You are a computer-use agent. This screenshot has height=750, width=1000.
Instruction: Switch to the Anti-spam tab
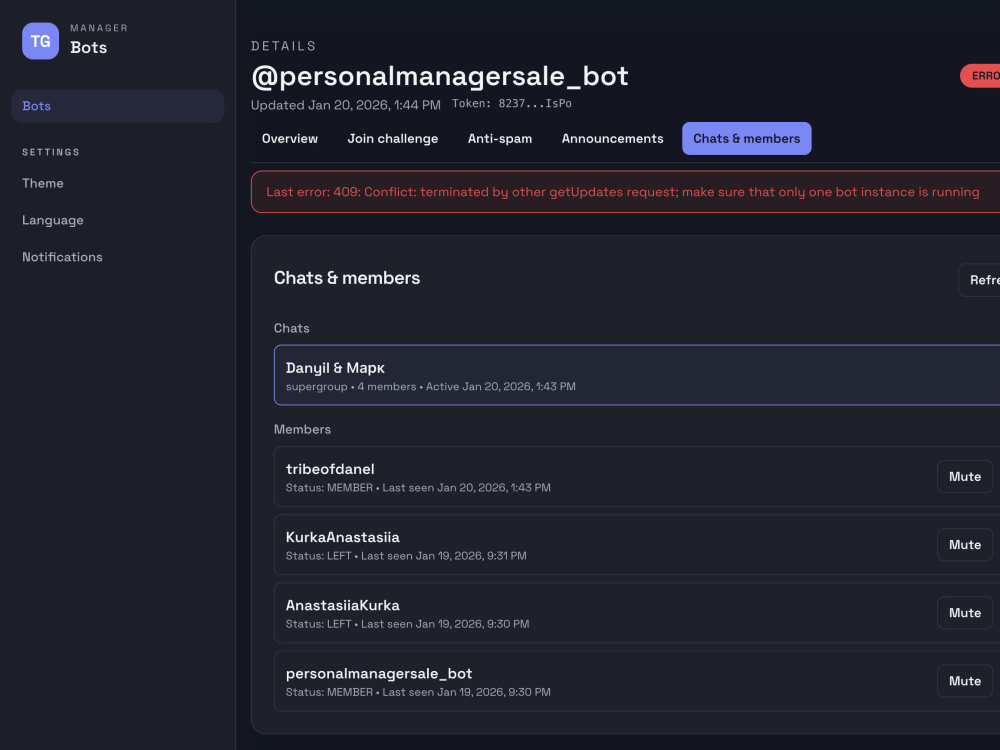[x=500, y=138]
